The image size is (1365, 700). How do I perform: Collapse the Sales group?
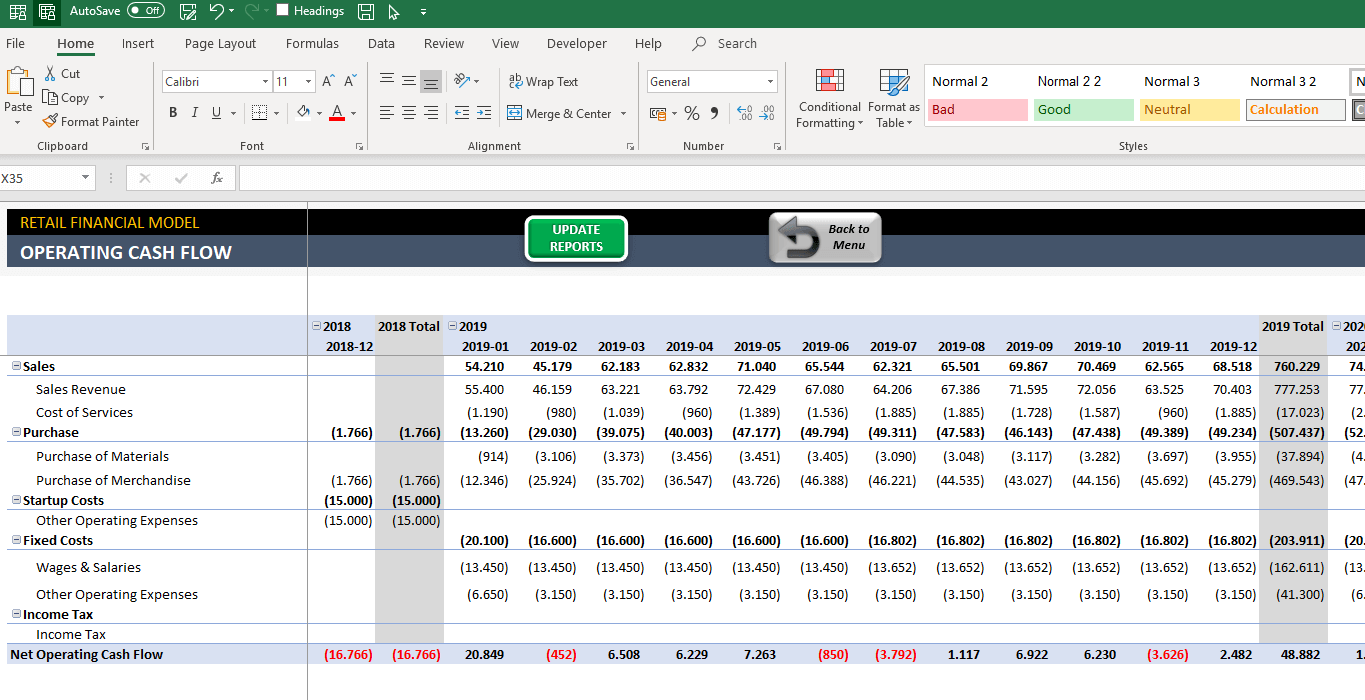16,367
